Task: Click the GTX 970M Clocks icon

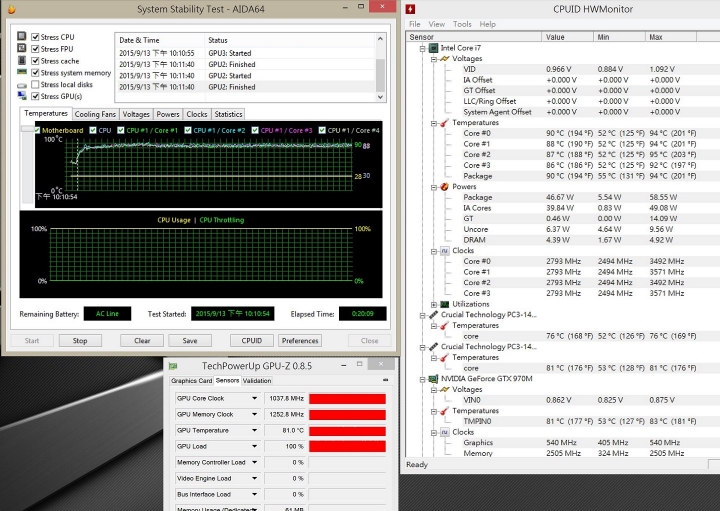Action: [444, 432]
